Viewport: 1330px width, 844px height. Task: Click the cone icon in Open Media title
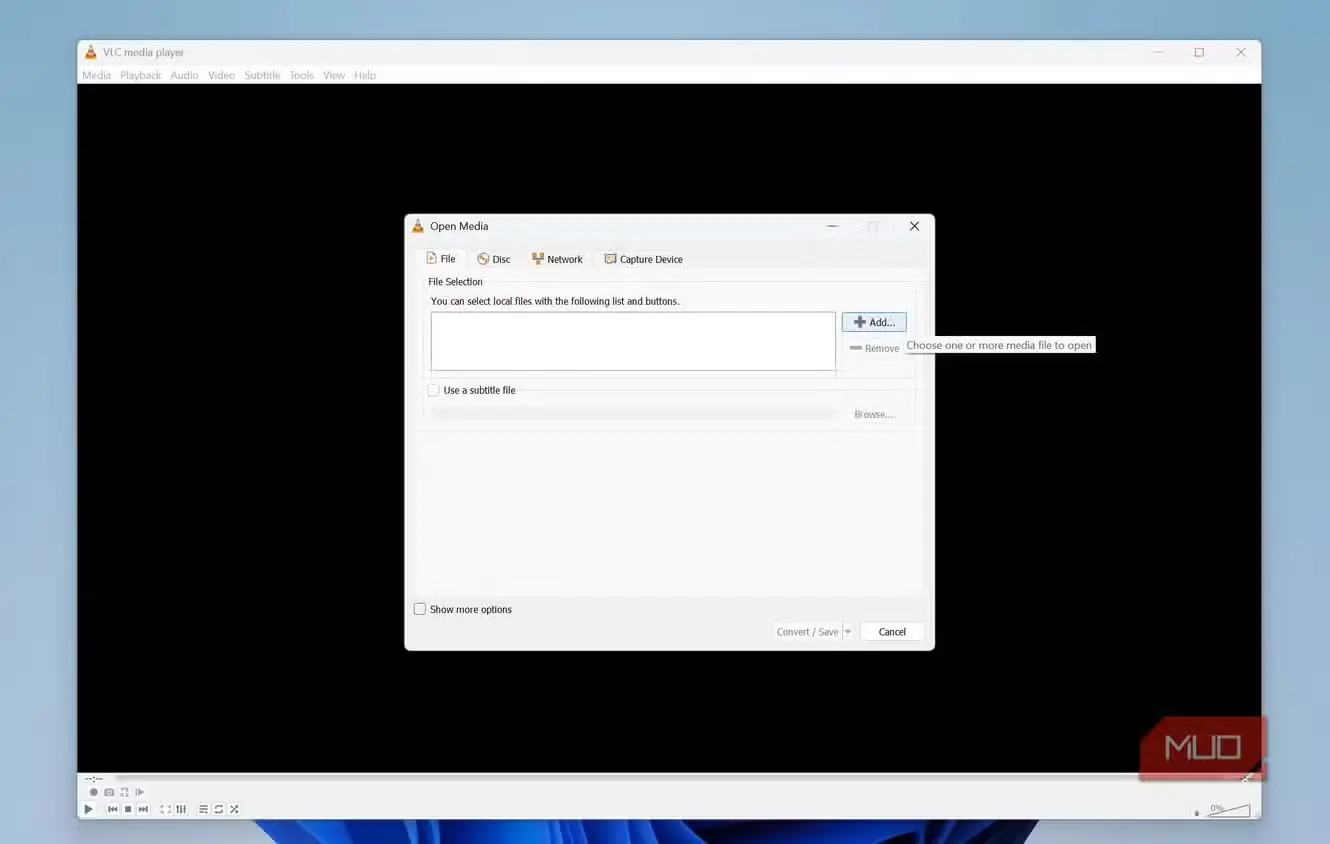[x=418, y=226]
